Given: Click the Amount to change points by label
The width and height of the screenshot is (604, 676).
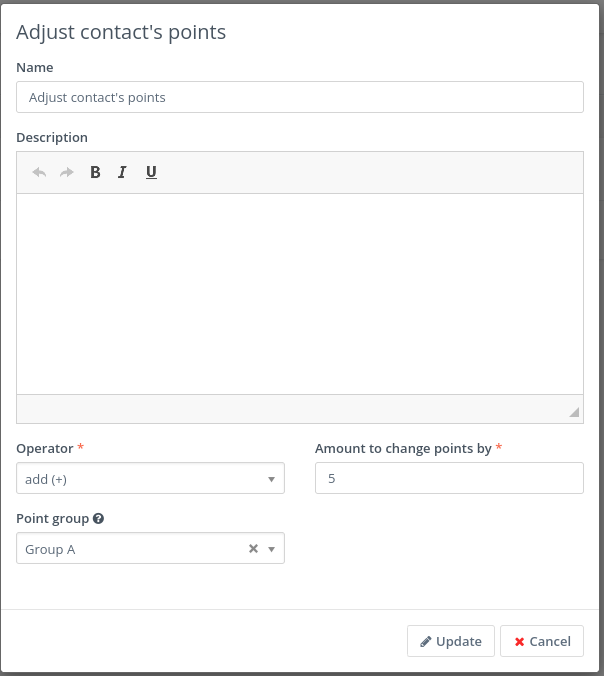Looking at the screenshot, I should pos(403,449).
